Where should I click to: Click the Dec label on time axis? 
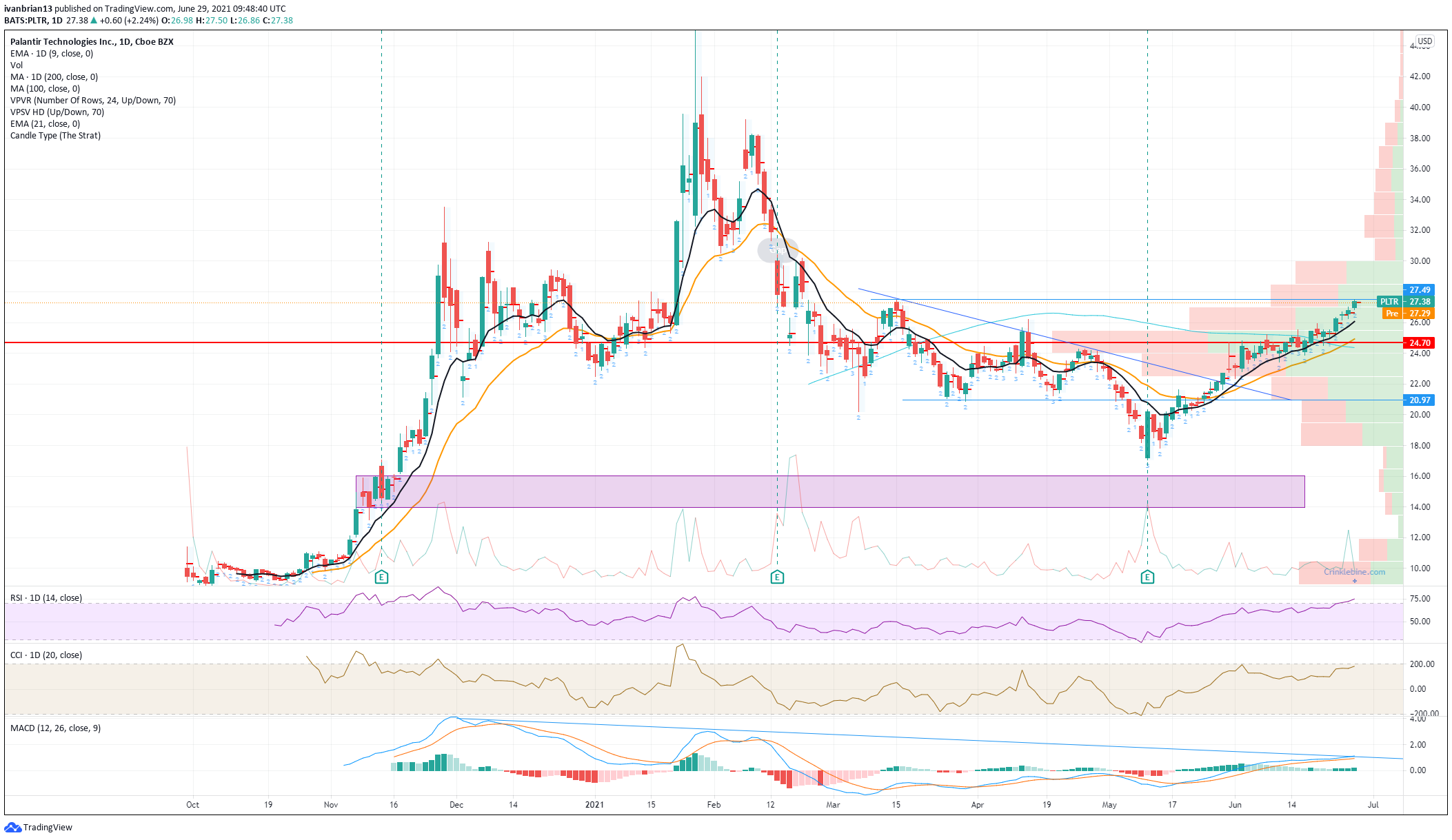point(456,804)
